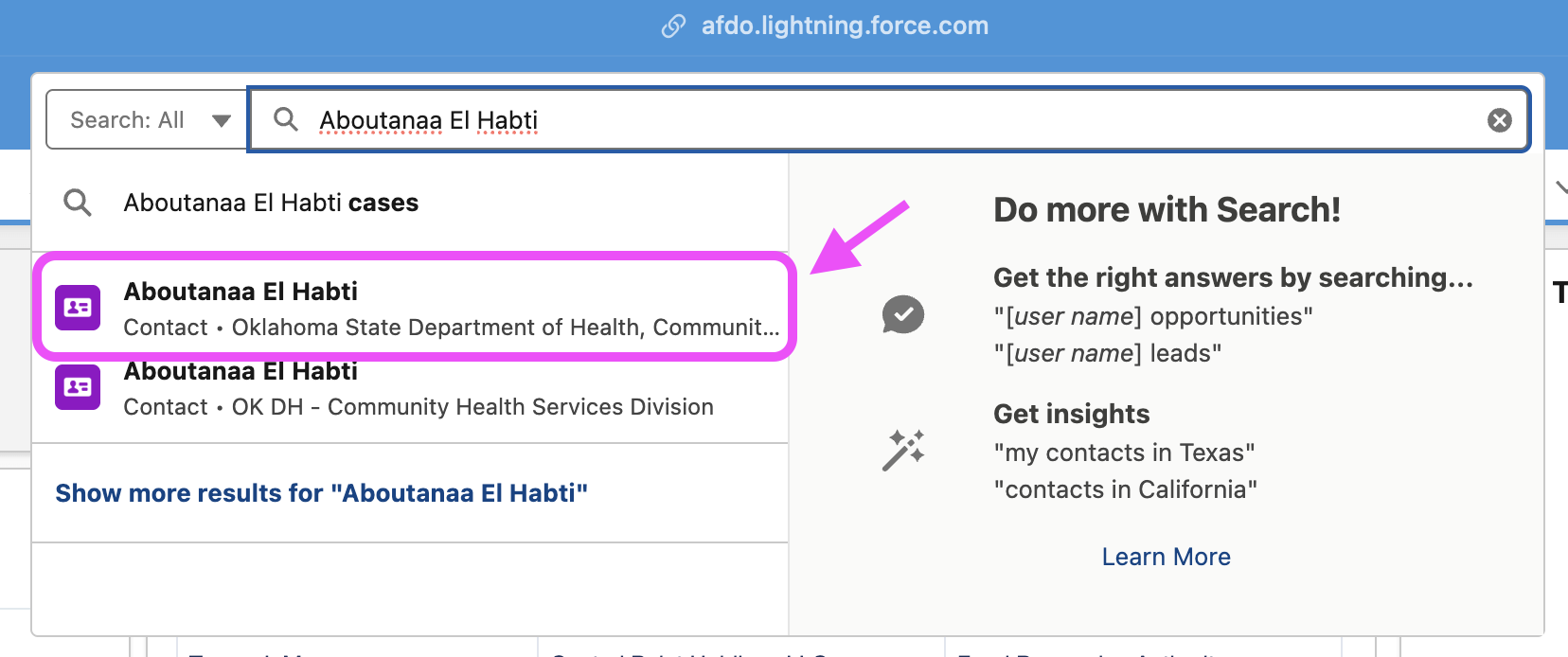Click the contact icon next to the OK DH result

(x=78, y=386)
